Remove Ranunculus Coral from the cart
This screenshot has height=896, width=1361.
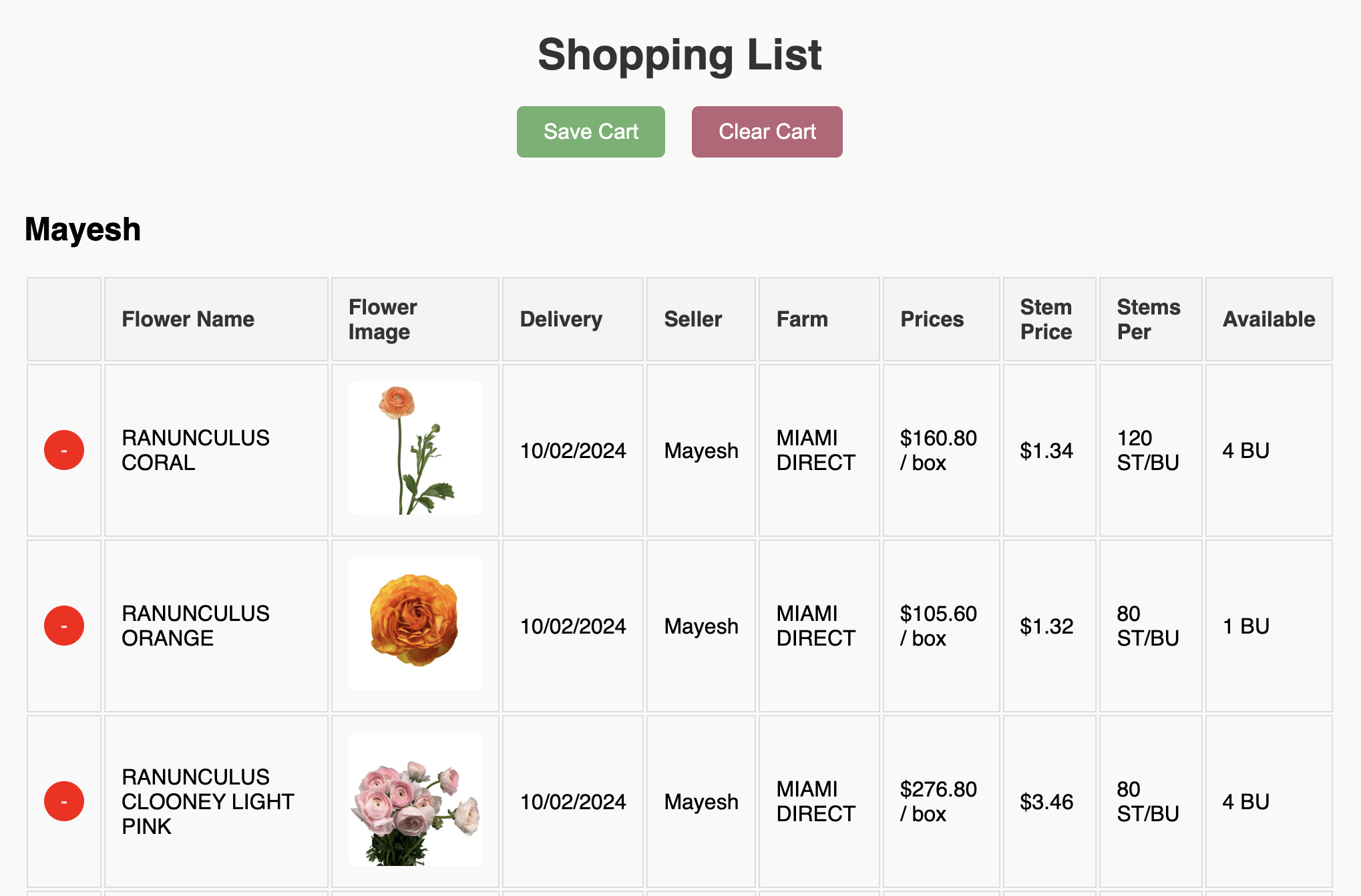[x=64, y=450]
